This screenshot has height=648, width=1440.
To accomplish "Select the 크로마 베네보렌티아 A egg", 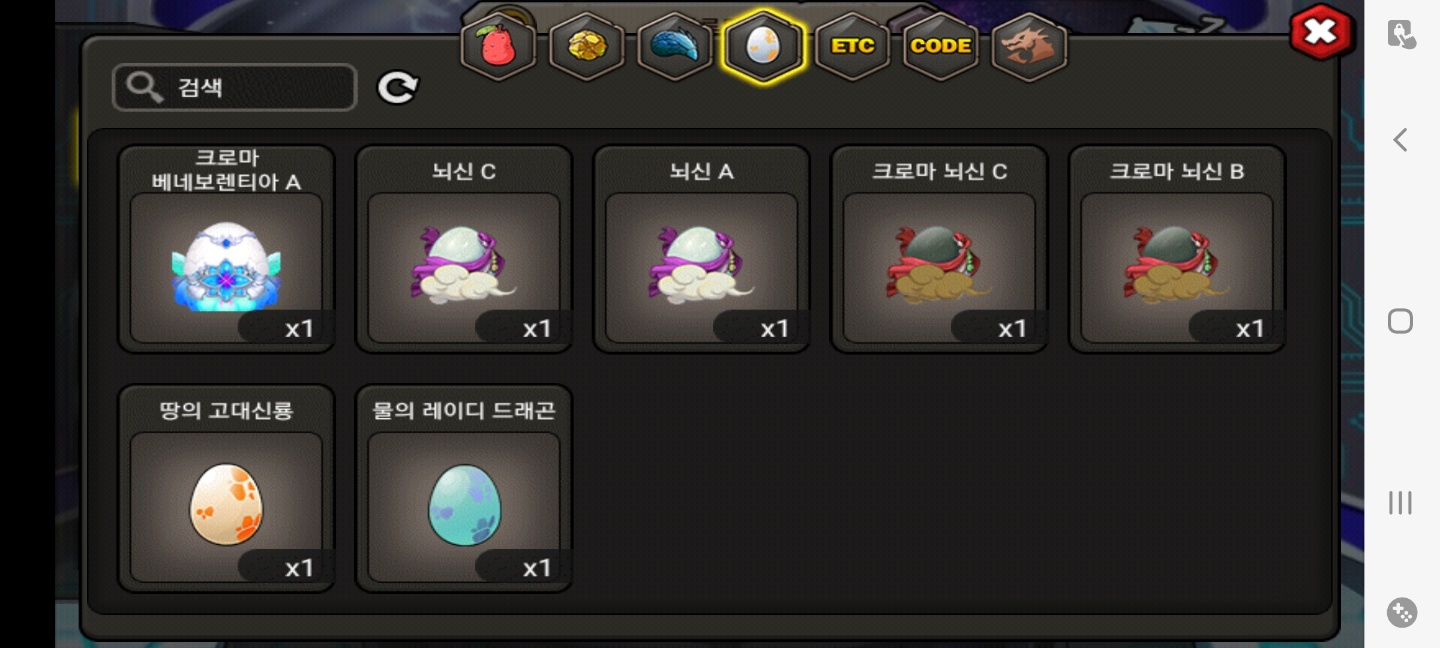I will pos(226,249).
